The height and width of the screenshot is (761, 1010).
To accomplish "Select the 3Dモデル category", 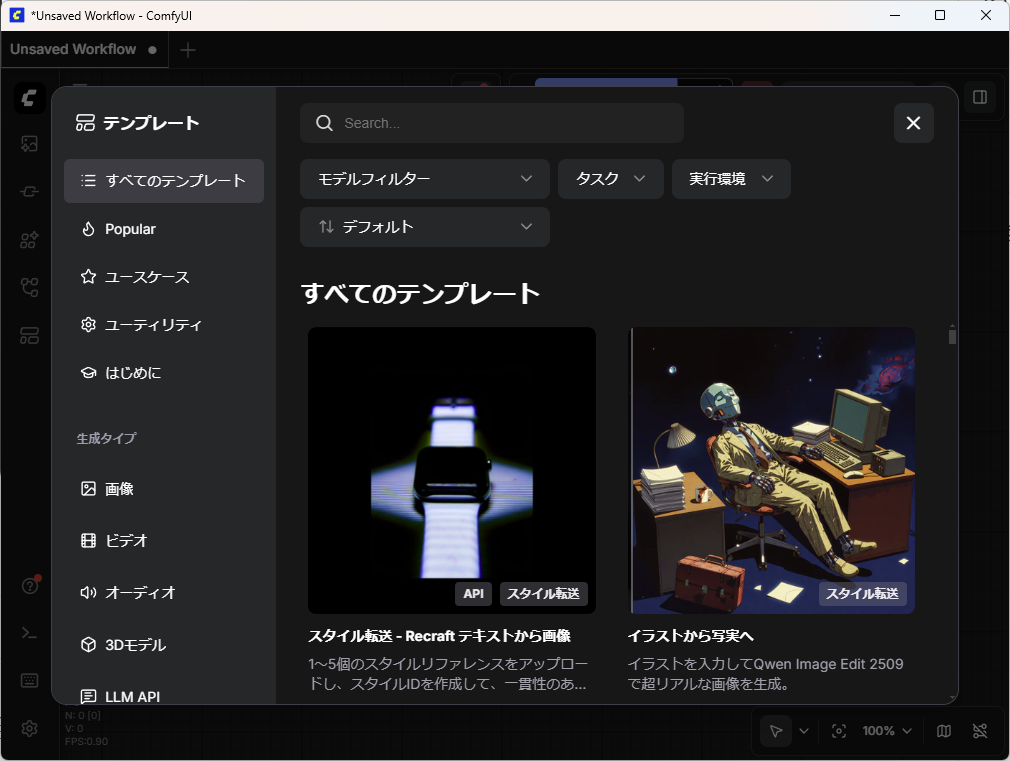I will pyautogui.click(x=135, y=645).
